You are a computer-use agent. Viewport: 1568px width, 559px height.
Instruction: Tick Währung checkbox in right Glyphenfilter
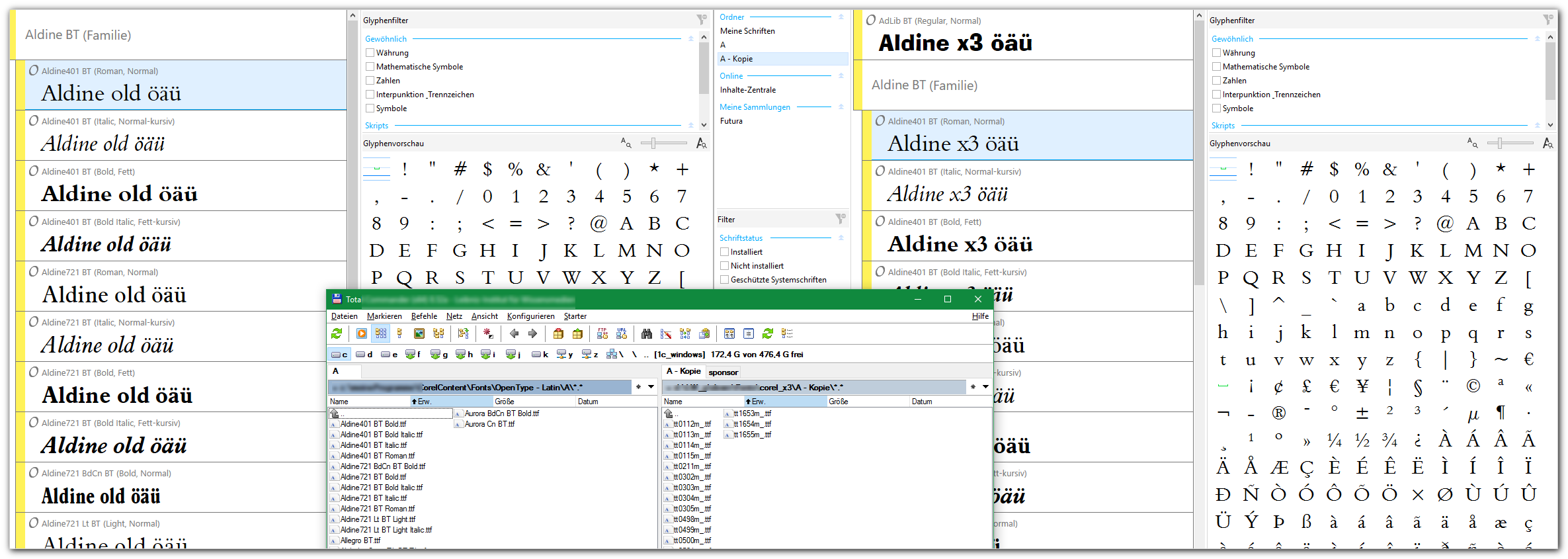point(1217,53)
